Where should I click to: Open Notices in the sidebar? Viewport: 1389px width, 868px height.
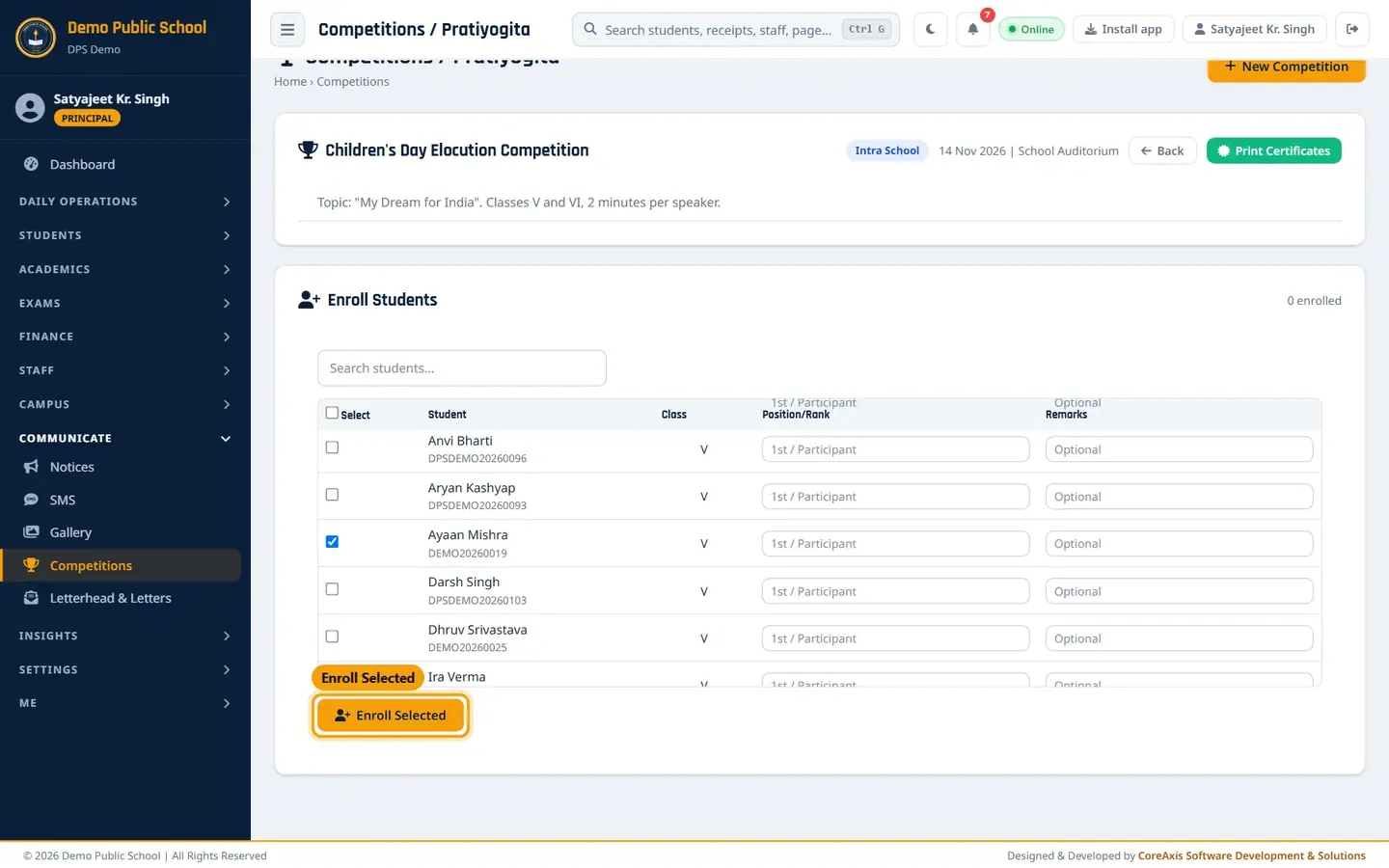tap(121, 467)
